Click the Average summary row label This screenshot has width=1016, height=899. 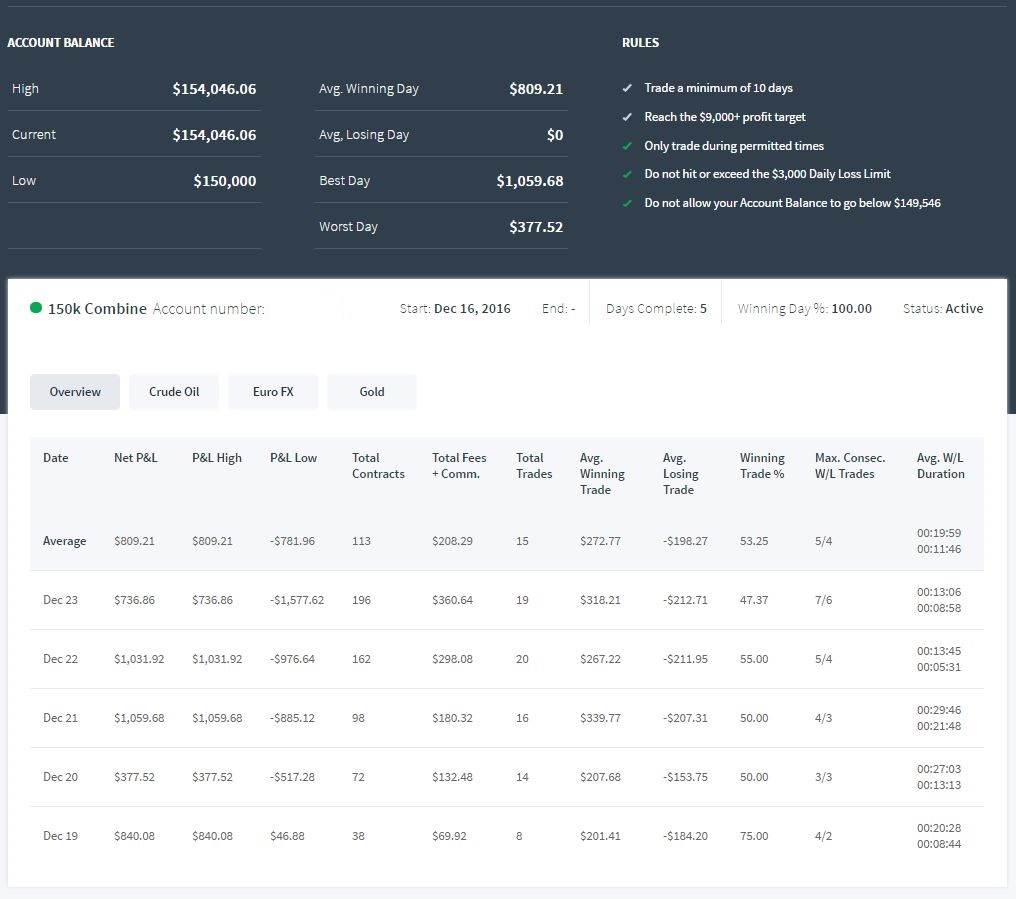click(x=64, y=541)
